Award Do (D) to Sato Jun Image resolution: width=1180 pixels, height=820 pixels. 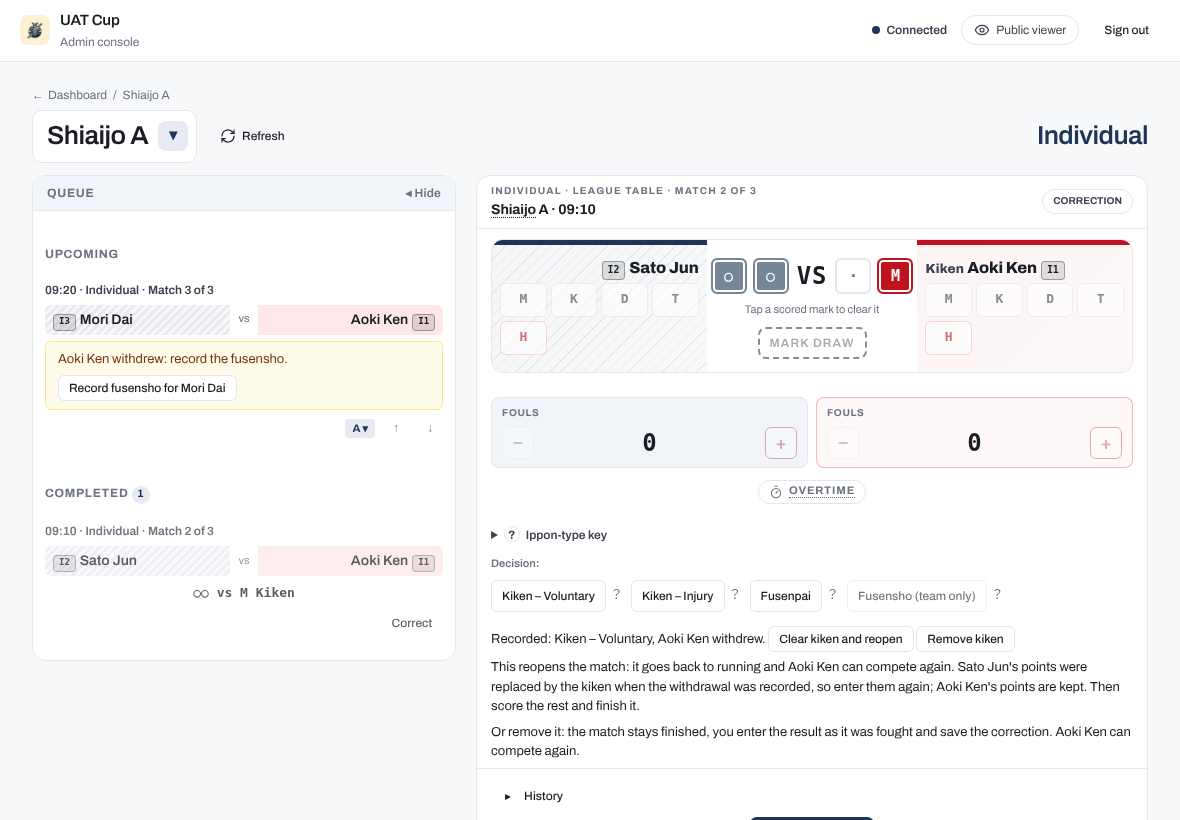pyautogui.click(x=625, y=299)
